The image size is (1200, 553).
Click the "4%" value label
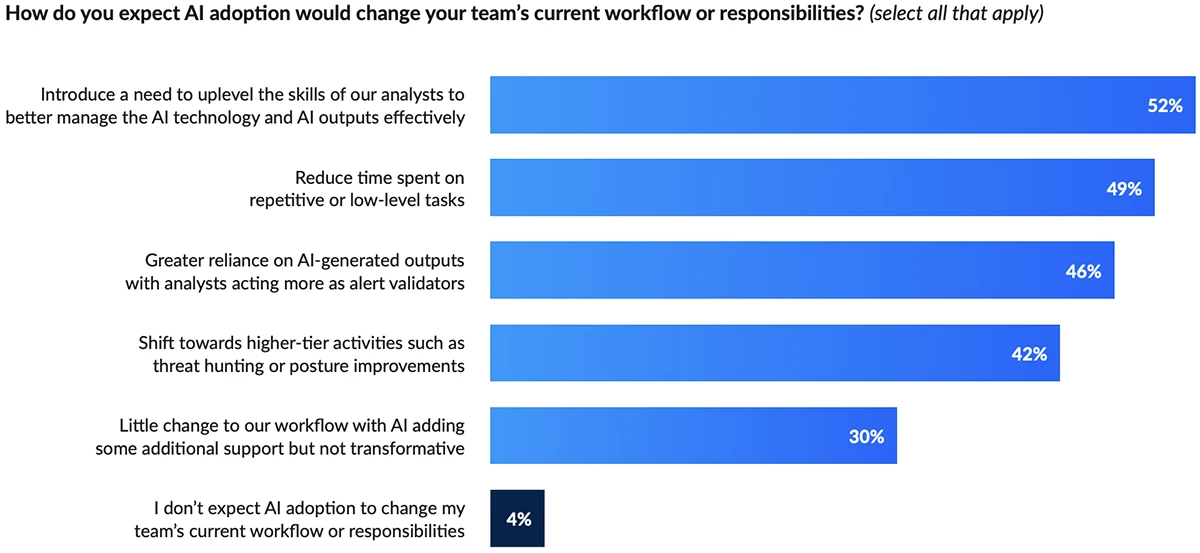click(x=518, y=519)
